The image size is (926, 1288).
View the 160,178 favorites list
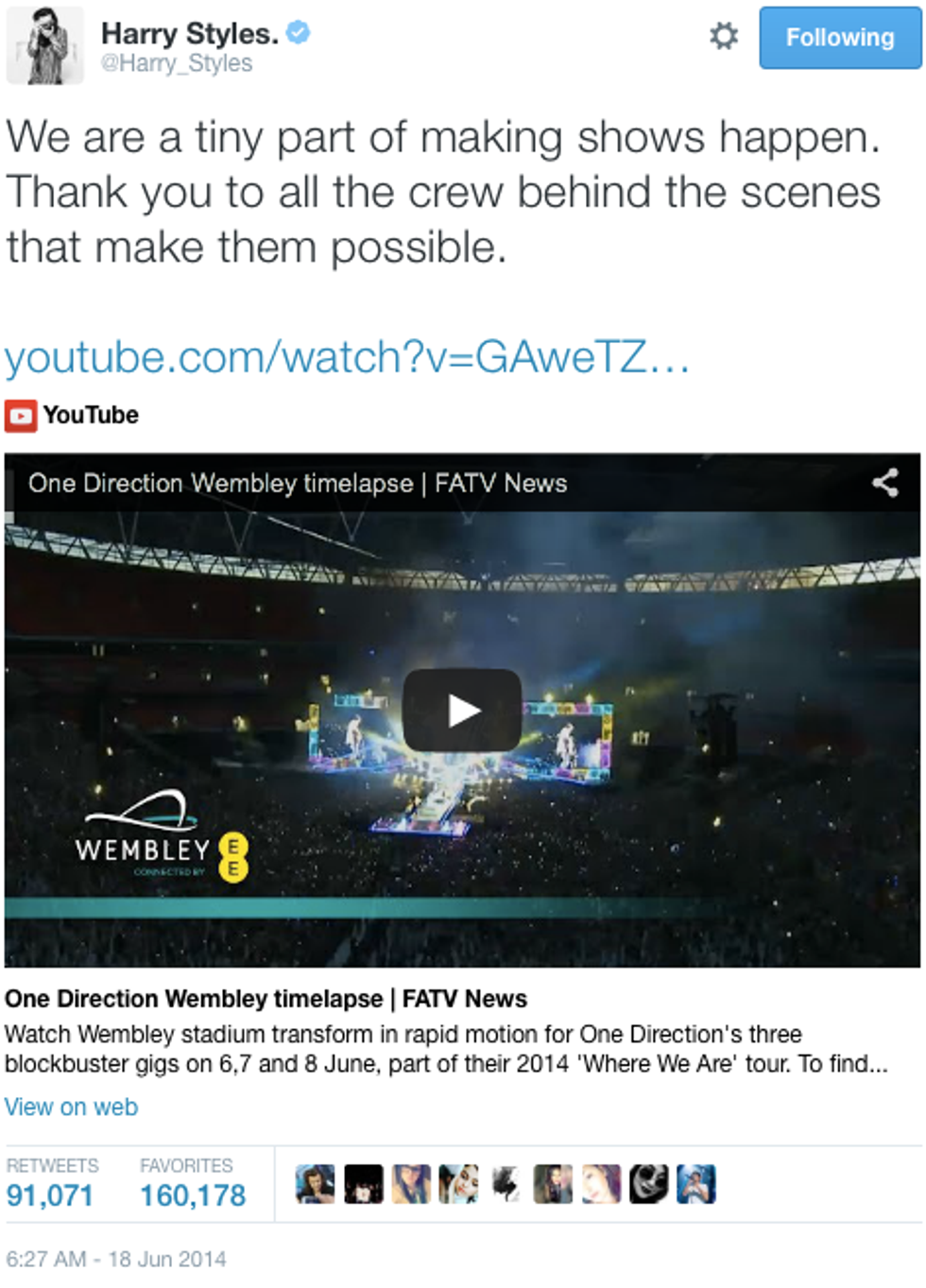coord(193,1184)
